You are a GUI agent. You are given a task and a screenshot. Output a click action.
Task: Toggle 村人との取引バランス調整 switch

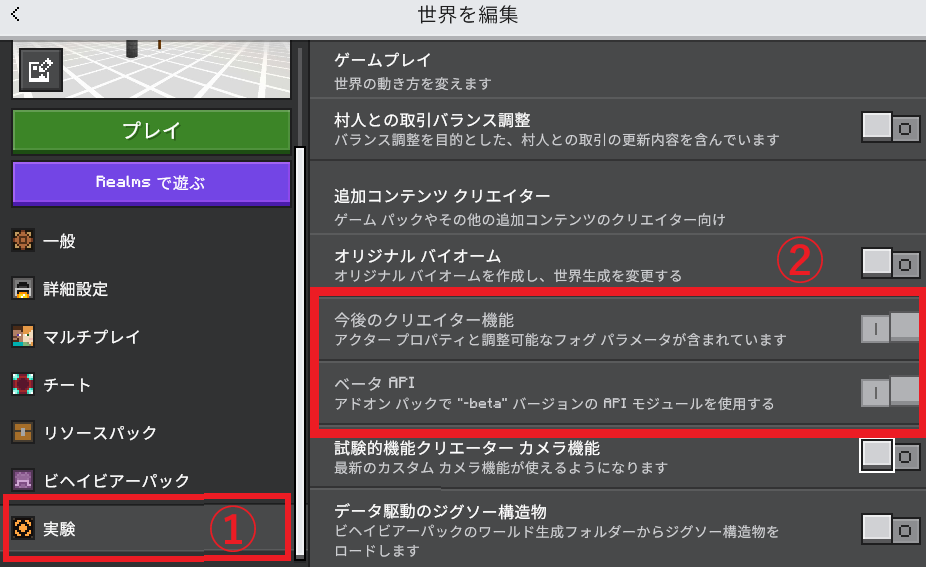coord(890,128)
